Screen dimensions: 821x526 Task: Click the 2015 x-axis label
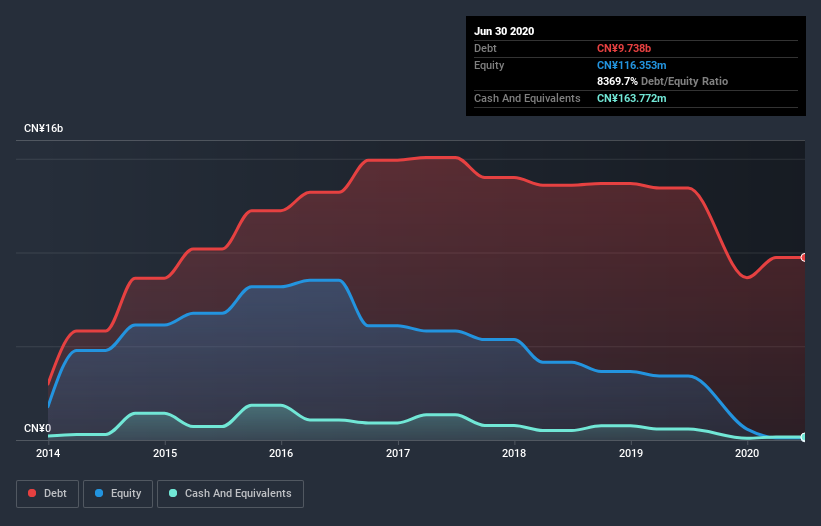tap(165, 453)
